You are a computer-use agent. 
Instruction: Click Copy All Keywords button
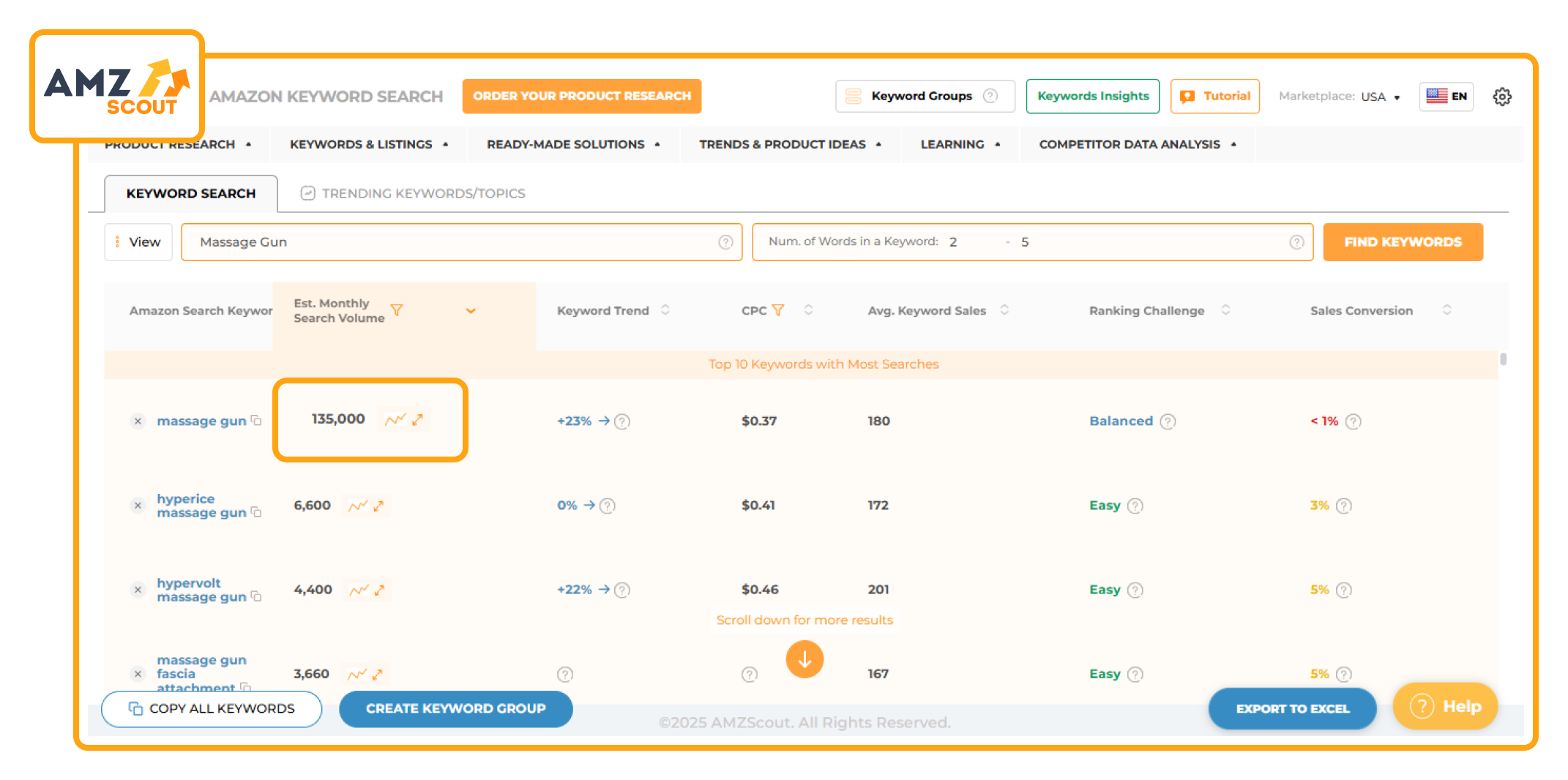[x=212, y=709]
